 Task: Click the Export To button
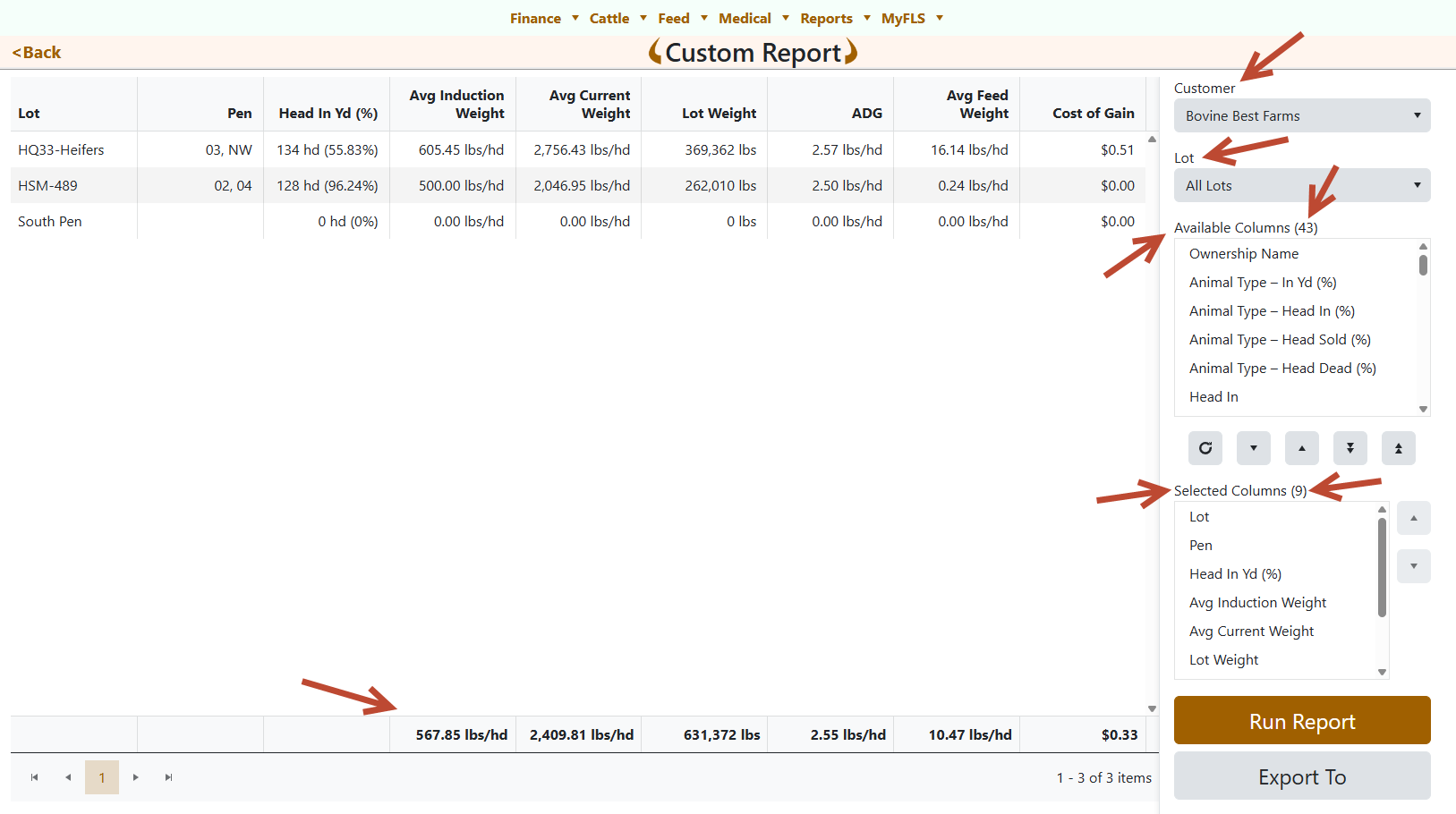tap(1301, 776)
